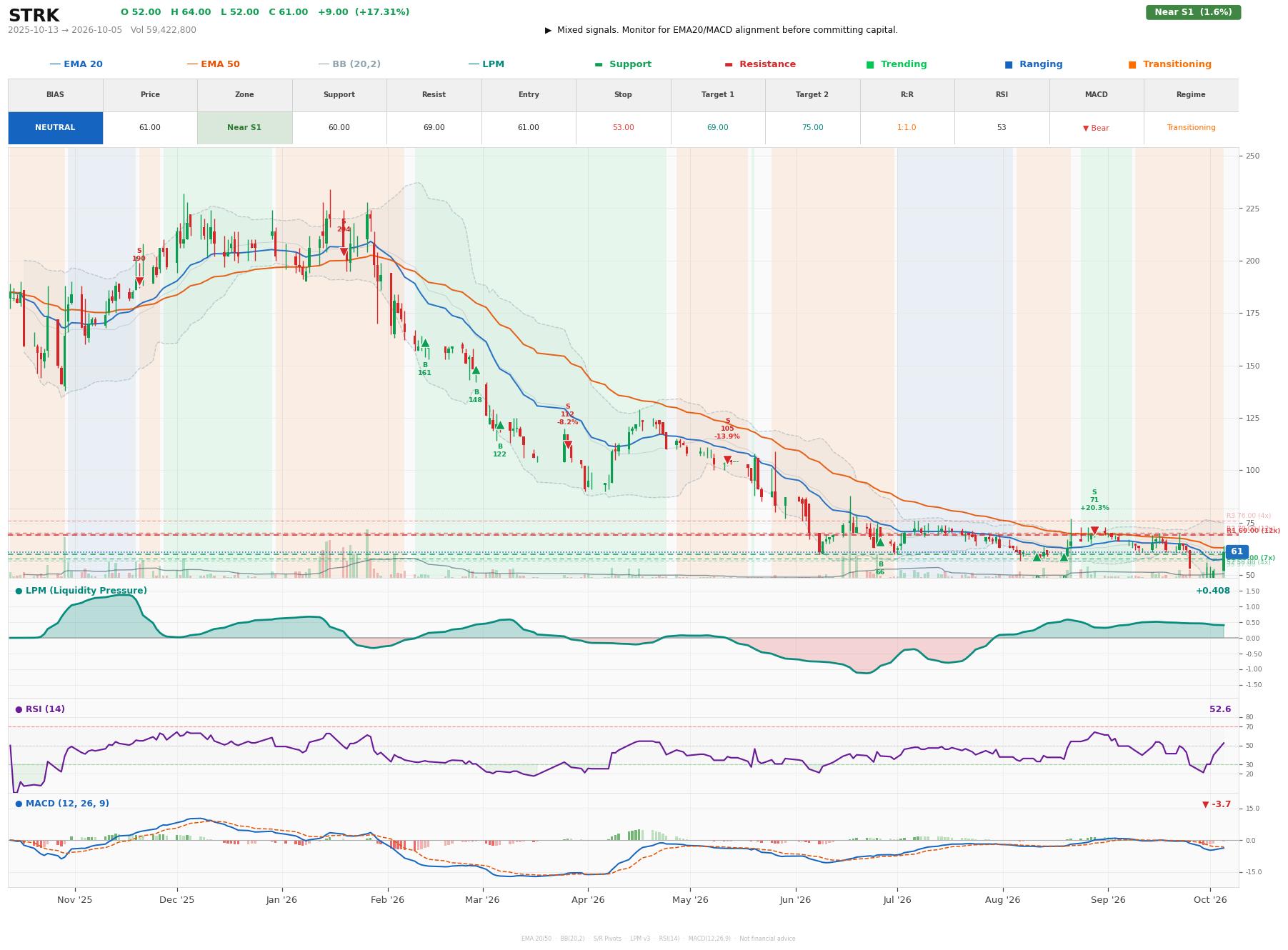1288x950 pixels.
Task: Click the R3 76.00 (4x) resistance label
Action: (1248, 516)
